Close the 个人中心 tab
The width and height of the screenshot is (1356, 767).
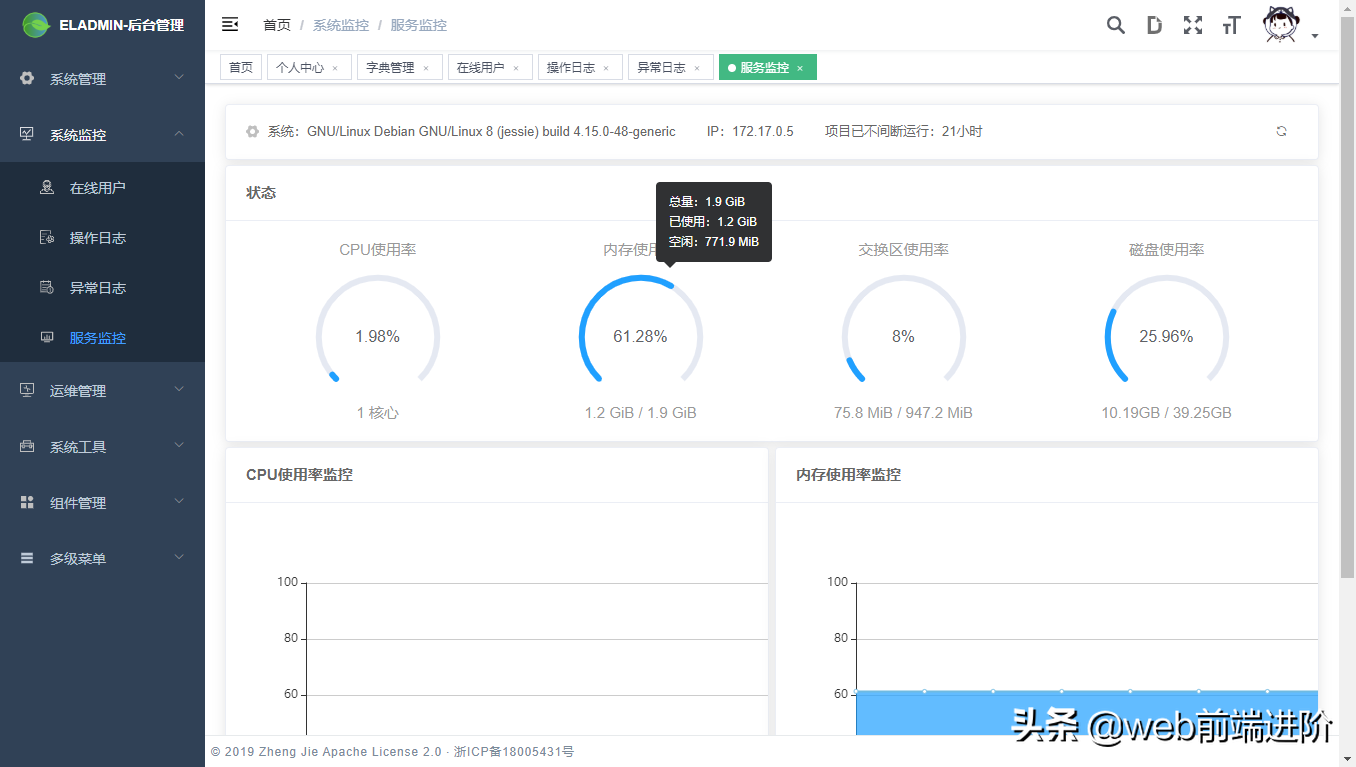click(x=335, y=68)
